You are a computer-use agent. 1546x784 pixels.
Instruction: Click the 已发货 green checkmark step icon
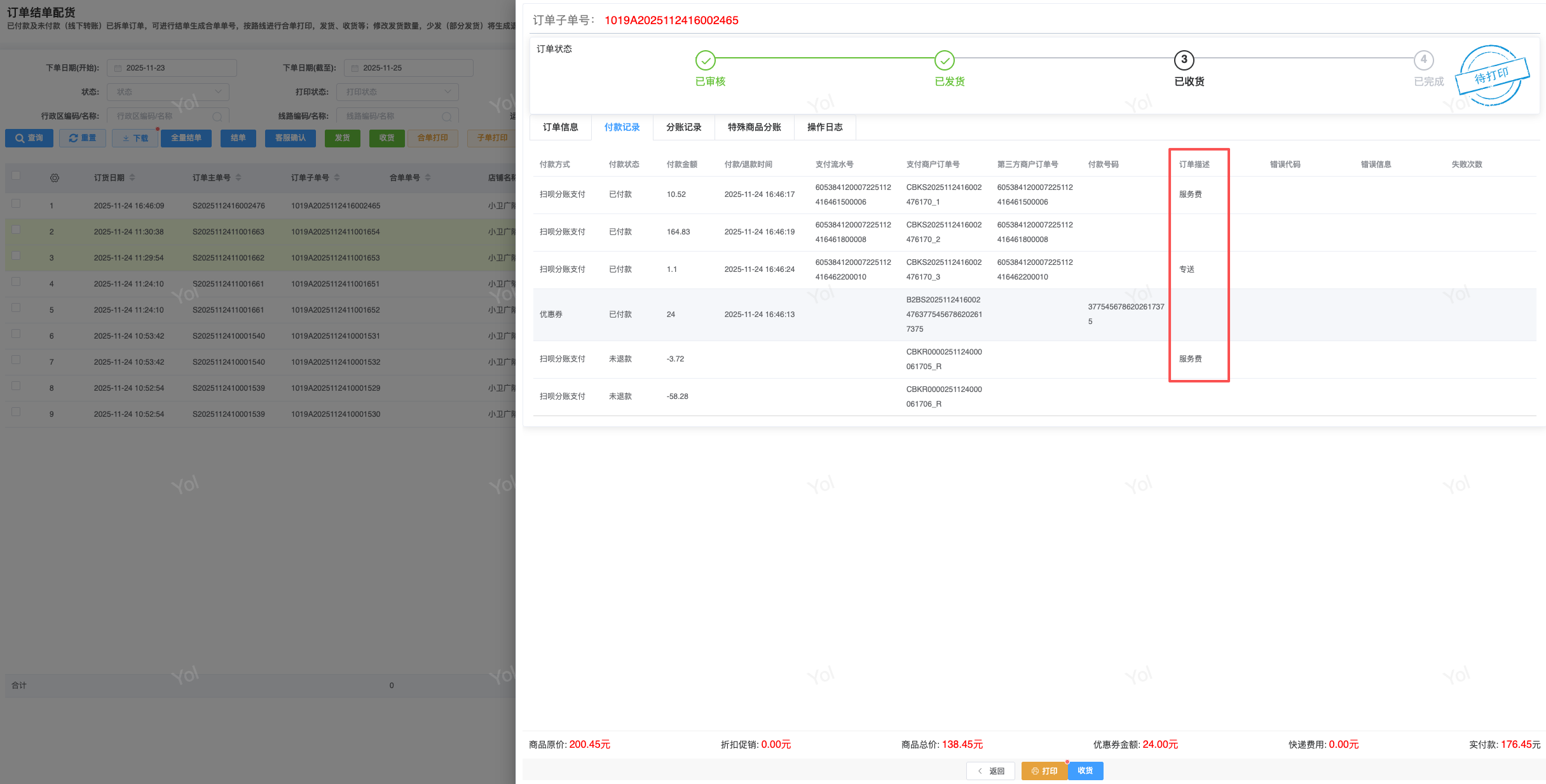[x=944, y=60]
